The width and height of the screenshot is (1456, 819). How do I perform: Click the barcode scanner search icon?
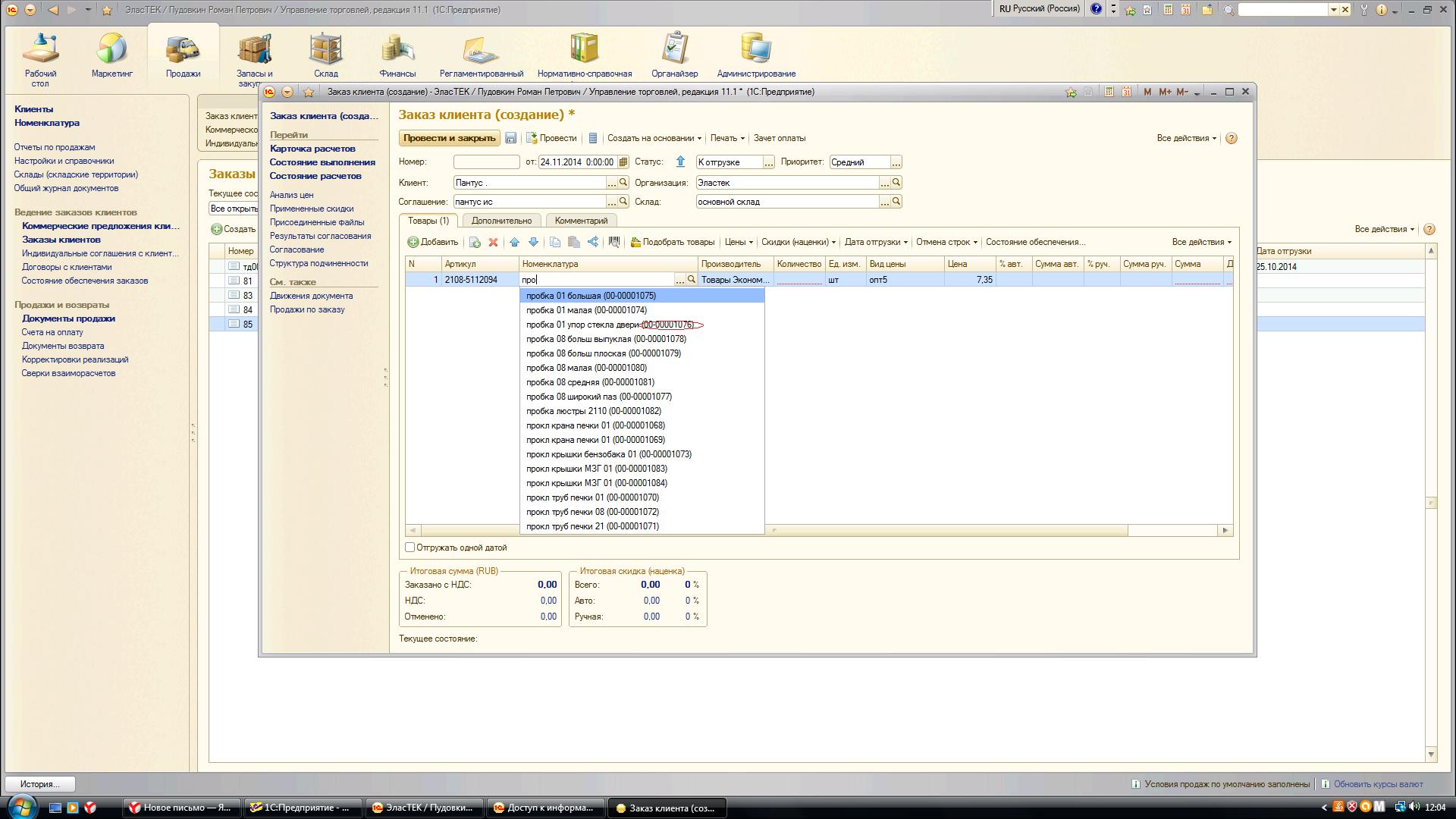(614, 242)
